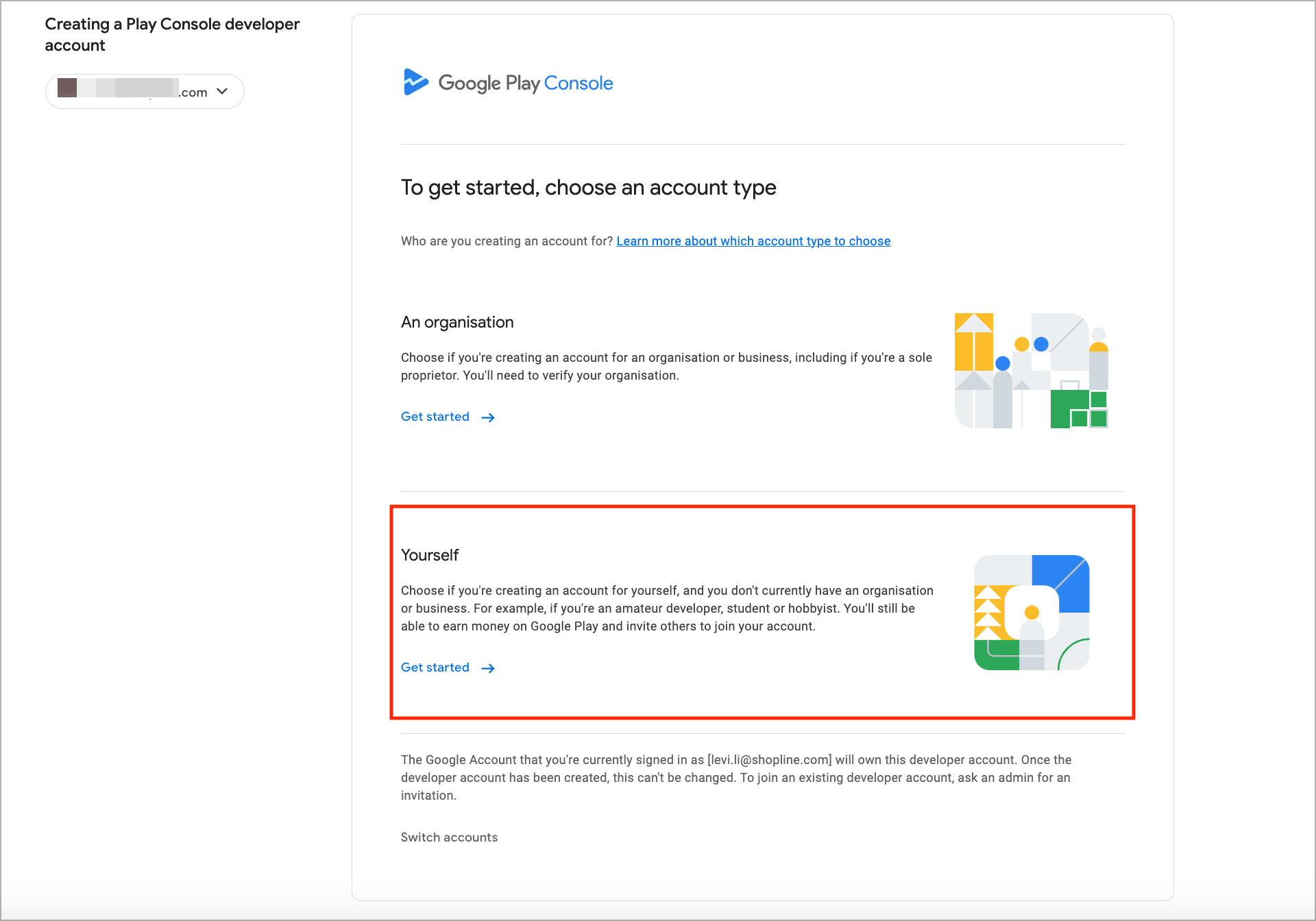Image resolution: width=1316 pixels, height=921 pixels.
Task: Open the account email dropdown chevron
Action: 222,91
